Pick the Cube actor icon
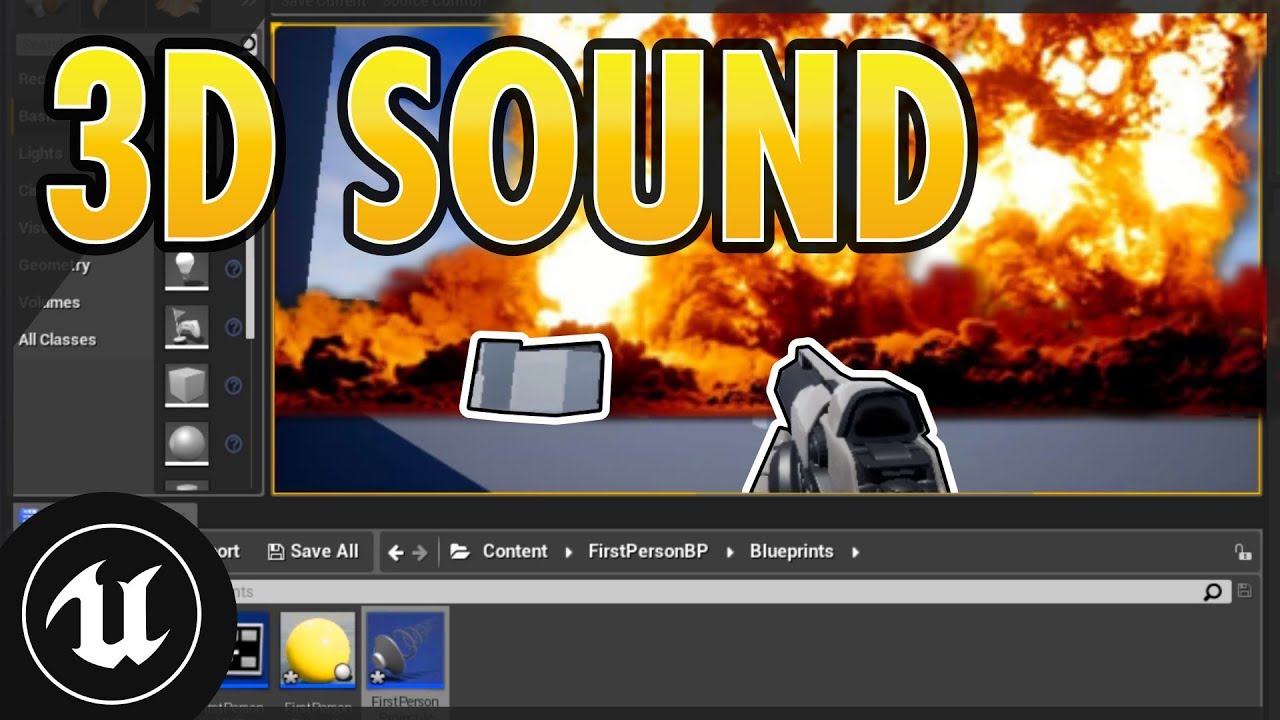 187,385
